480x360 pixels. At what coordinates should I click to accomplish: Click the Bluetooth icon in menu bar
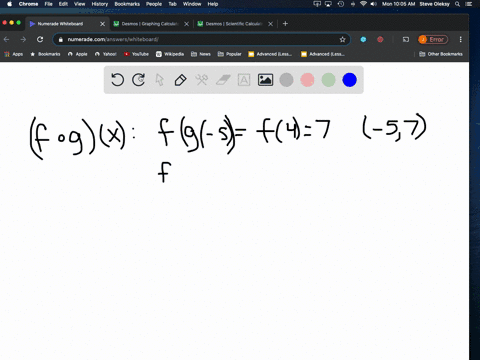[x=353, y=4]
